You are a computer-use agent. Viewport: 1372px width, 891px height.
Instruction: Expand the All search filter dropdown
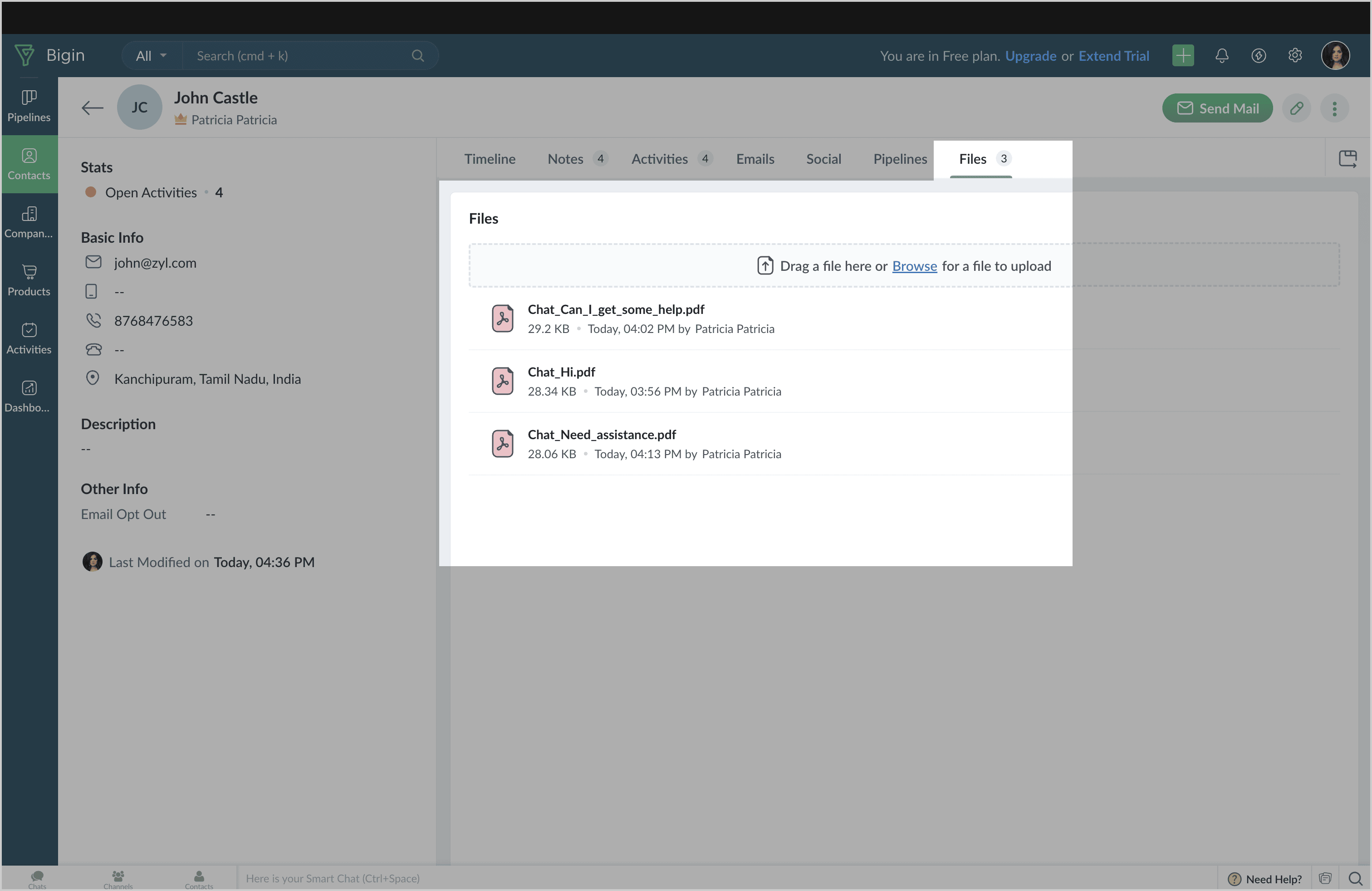151,56
